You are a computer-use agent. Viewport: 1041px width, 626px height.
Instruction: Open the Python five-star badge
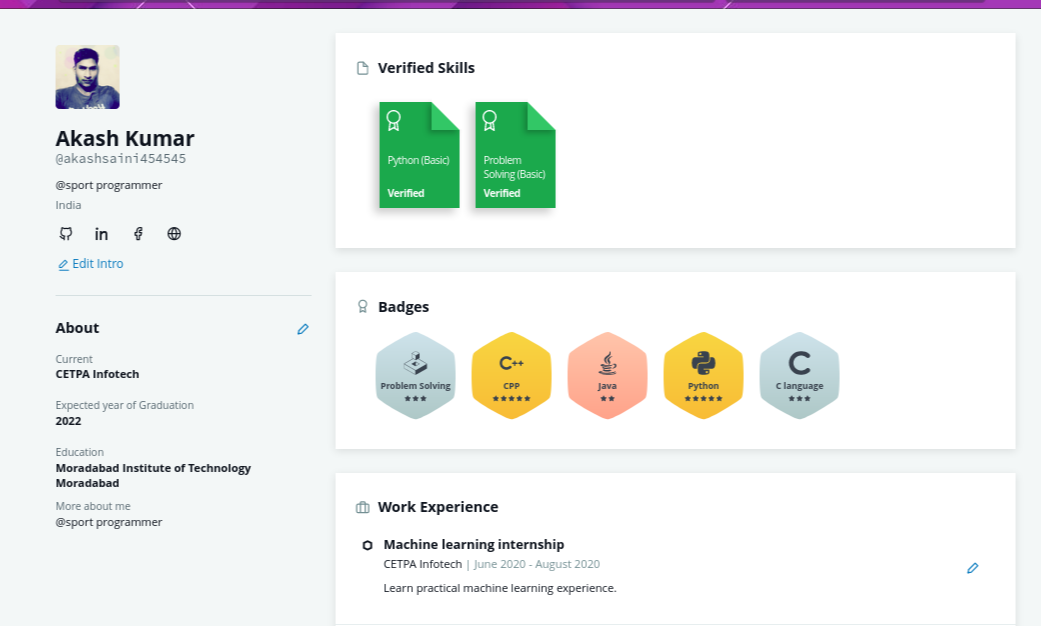click(x=703, y=376)
